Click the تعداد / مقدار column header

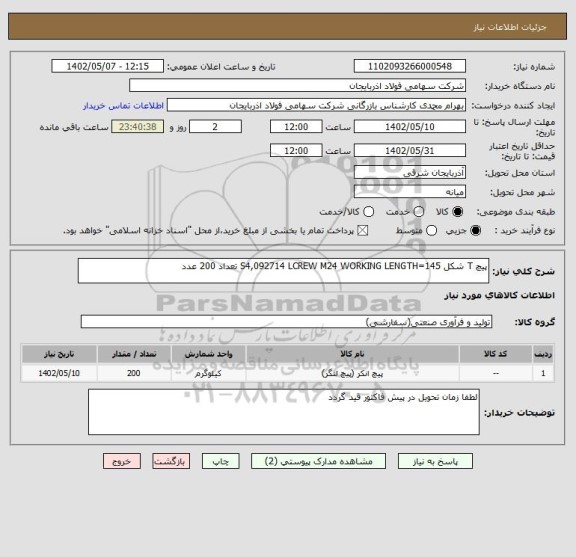tap(134, 354)
